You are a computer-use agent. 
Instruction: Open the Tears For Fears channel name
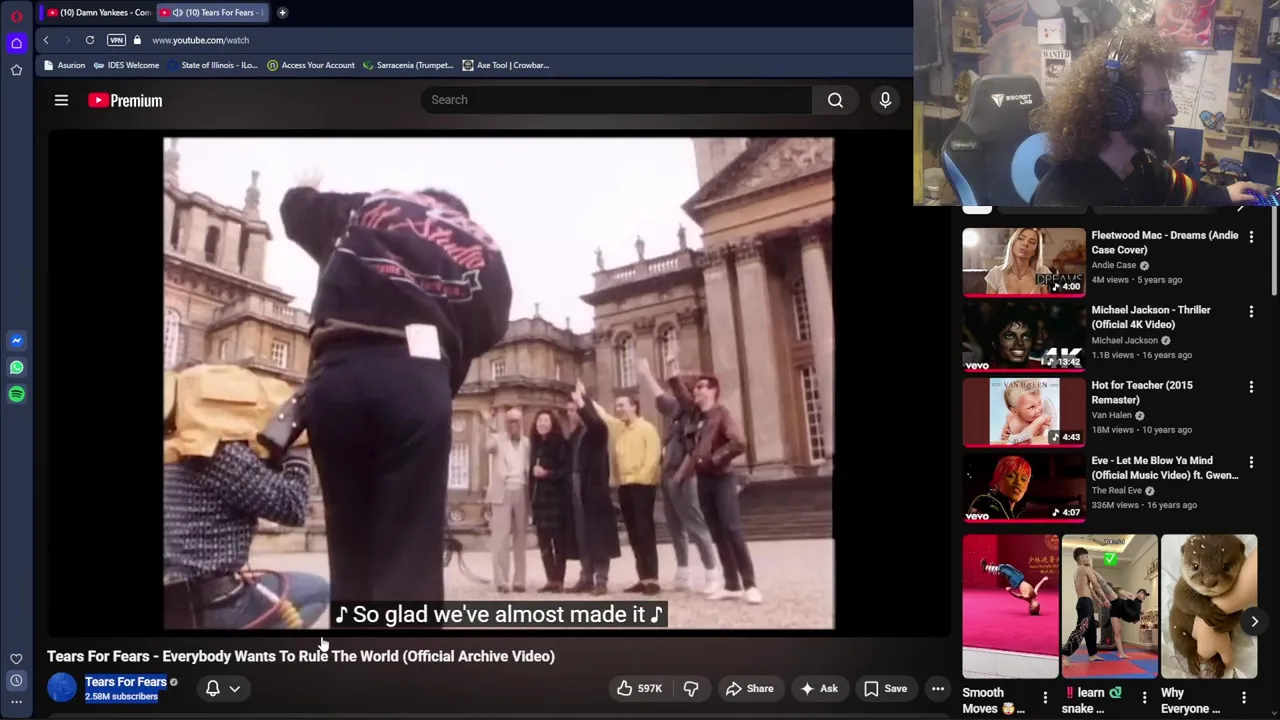coord(126,682)
